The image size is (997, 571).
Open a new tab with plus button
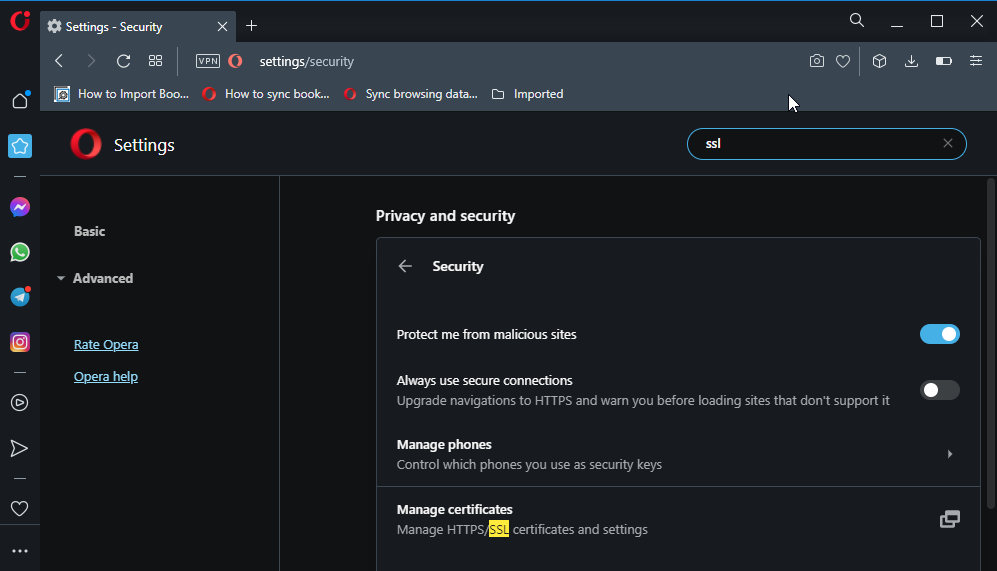click(x=251, y=25)
